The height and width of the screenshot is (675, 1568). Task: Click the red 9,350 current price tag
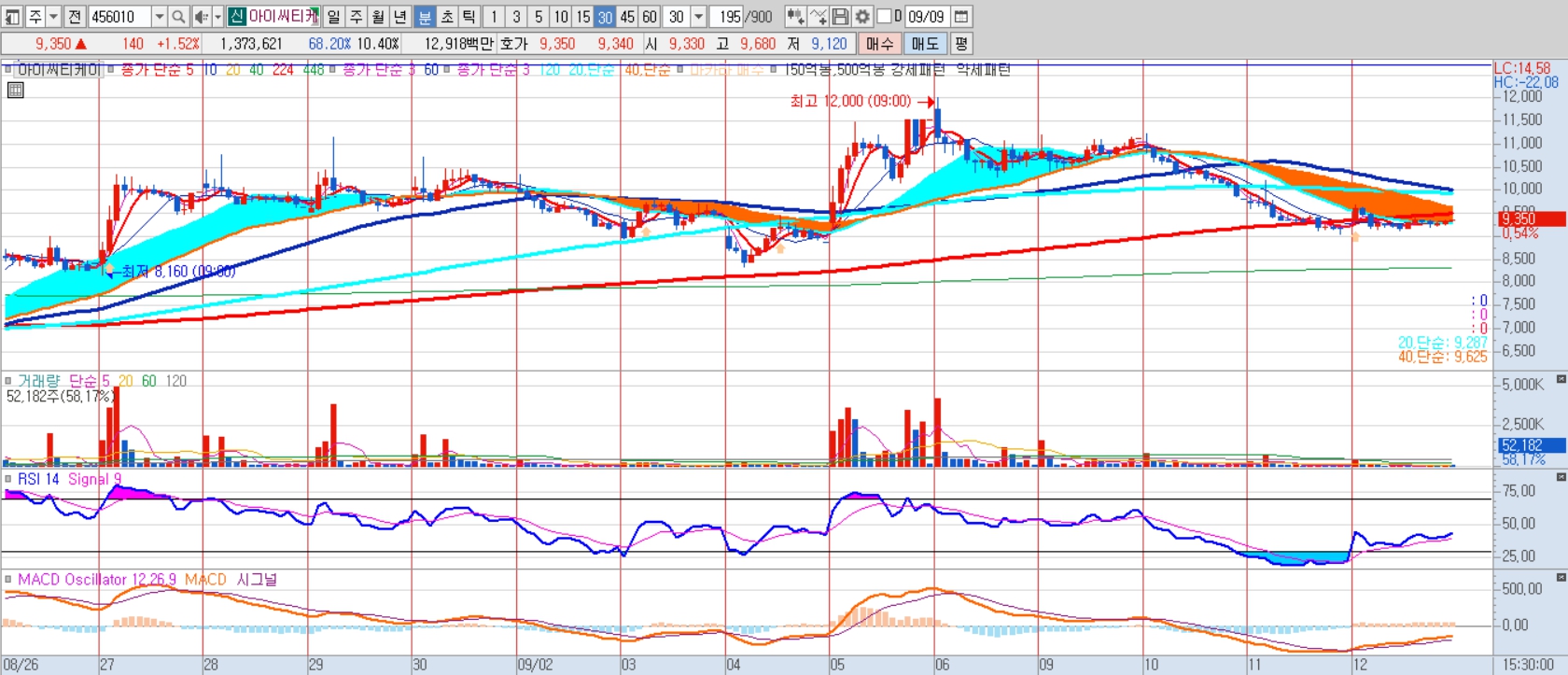pyautogui.click(x=1532, y=219)
